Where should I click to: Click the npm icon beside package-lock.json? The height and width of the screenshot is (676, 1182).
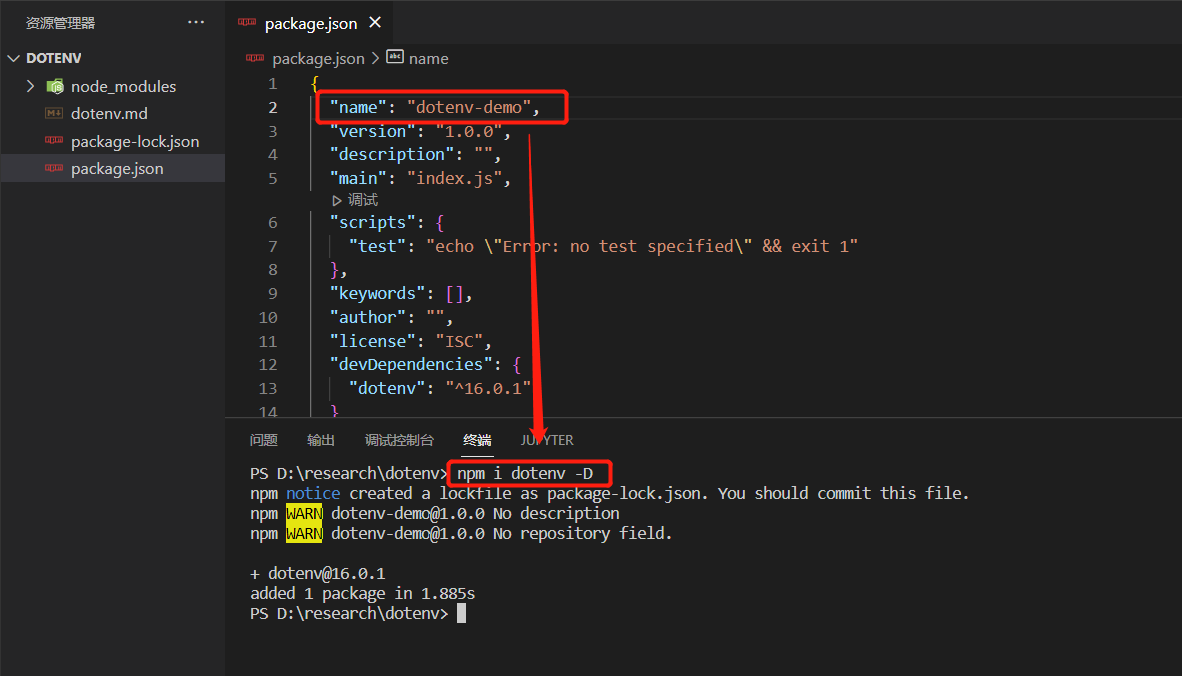tap(55, 142)
